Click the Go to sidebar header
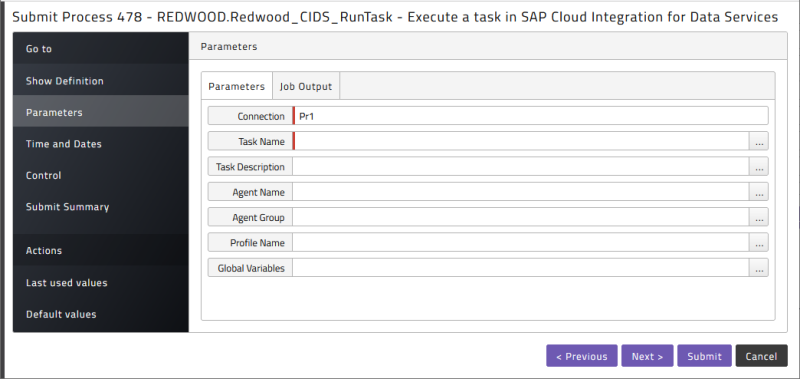 (101, 48)
